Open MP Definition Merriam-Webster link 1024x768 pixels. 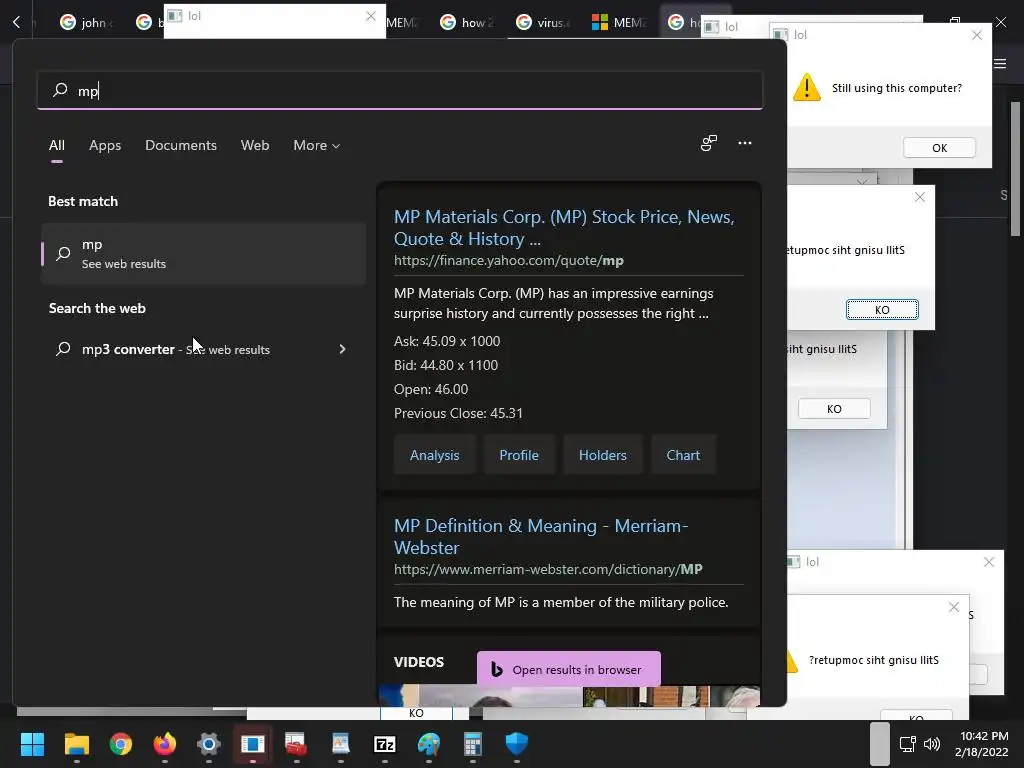coord(541,536)
